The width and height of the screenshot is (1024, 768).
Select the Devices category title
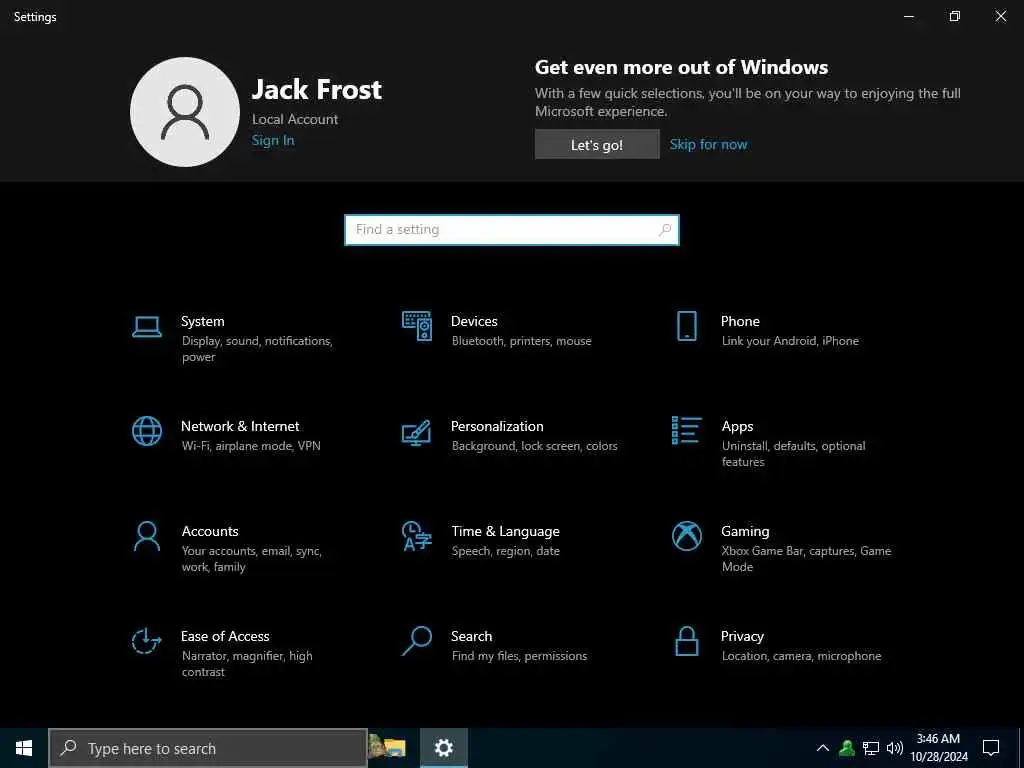click(x=474, y=321)
